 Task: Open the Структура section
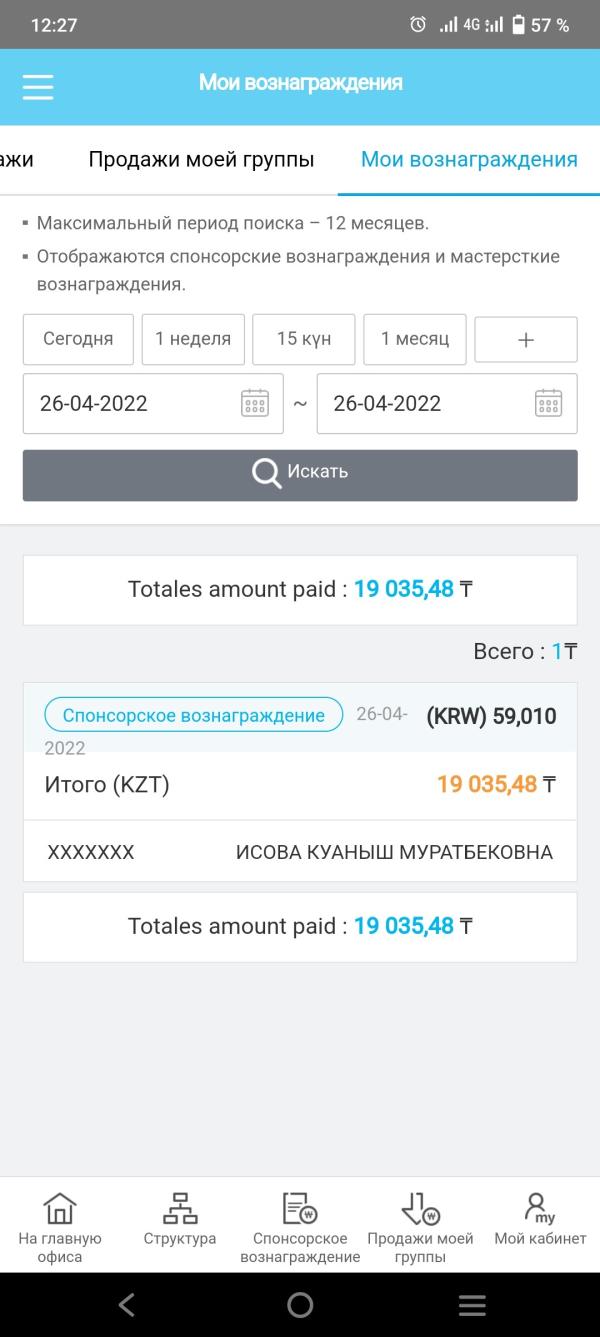point(180,1220)
